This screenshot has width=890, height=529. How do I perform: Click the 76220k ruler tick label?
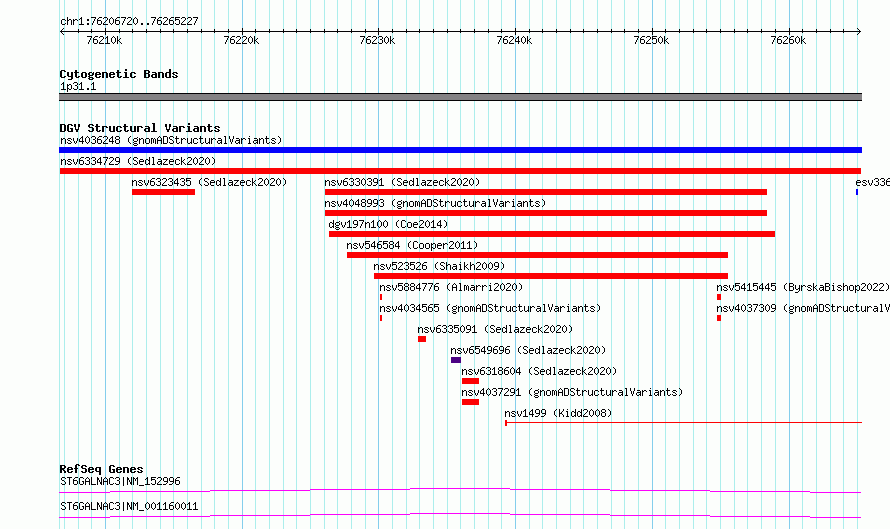coord(241,40)
